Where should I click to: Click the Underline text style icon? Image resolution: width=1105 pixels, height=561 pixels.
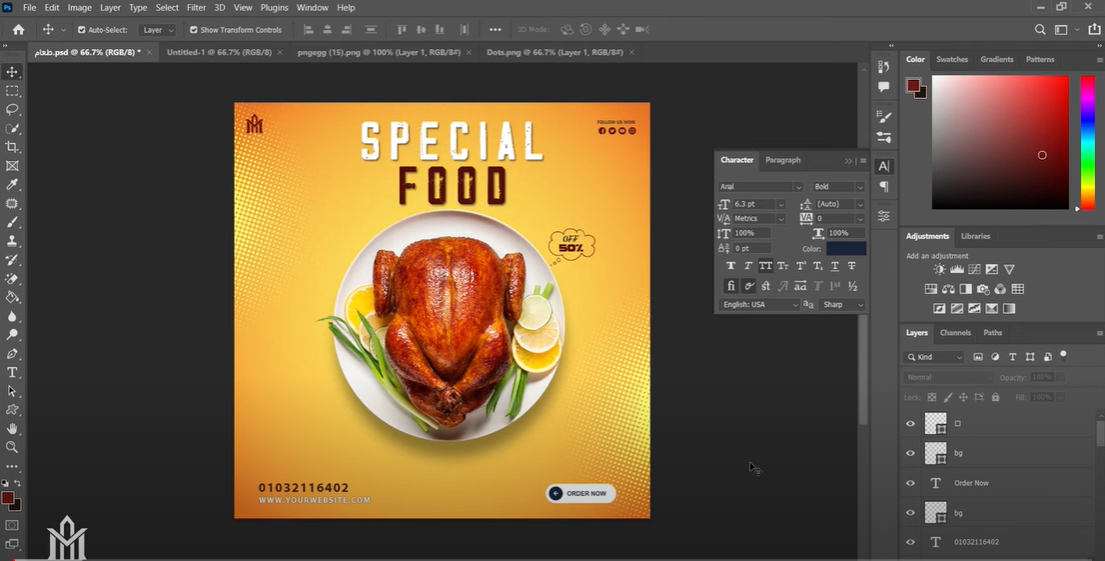click(x=834, y=266)
